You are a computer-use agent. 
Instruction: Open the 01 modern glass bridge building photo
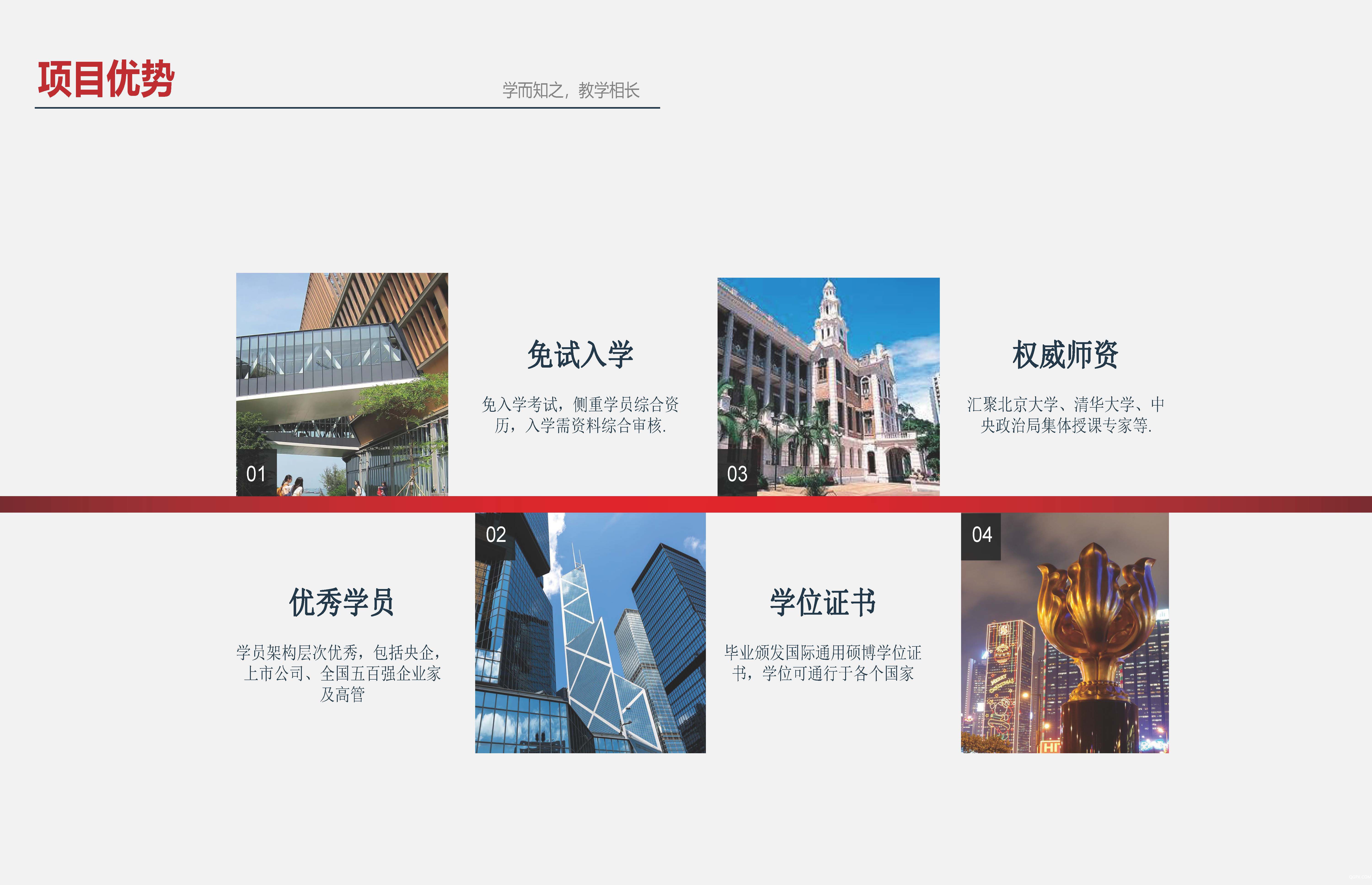342,385
